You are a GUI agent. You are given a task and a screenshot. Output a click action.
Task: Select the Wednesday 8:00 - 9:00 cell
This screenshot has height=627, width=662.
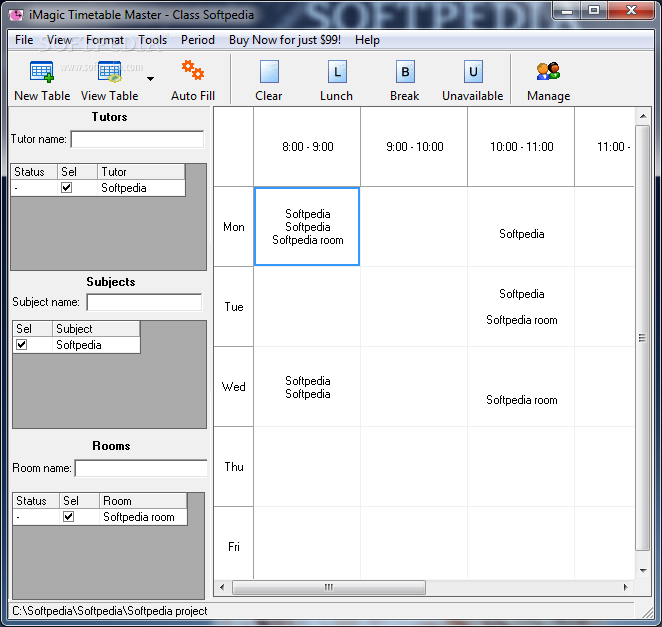[307, 387]
